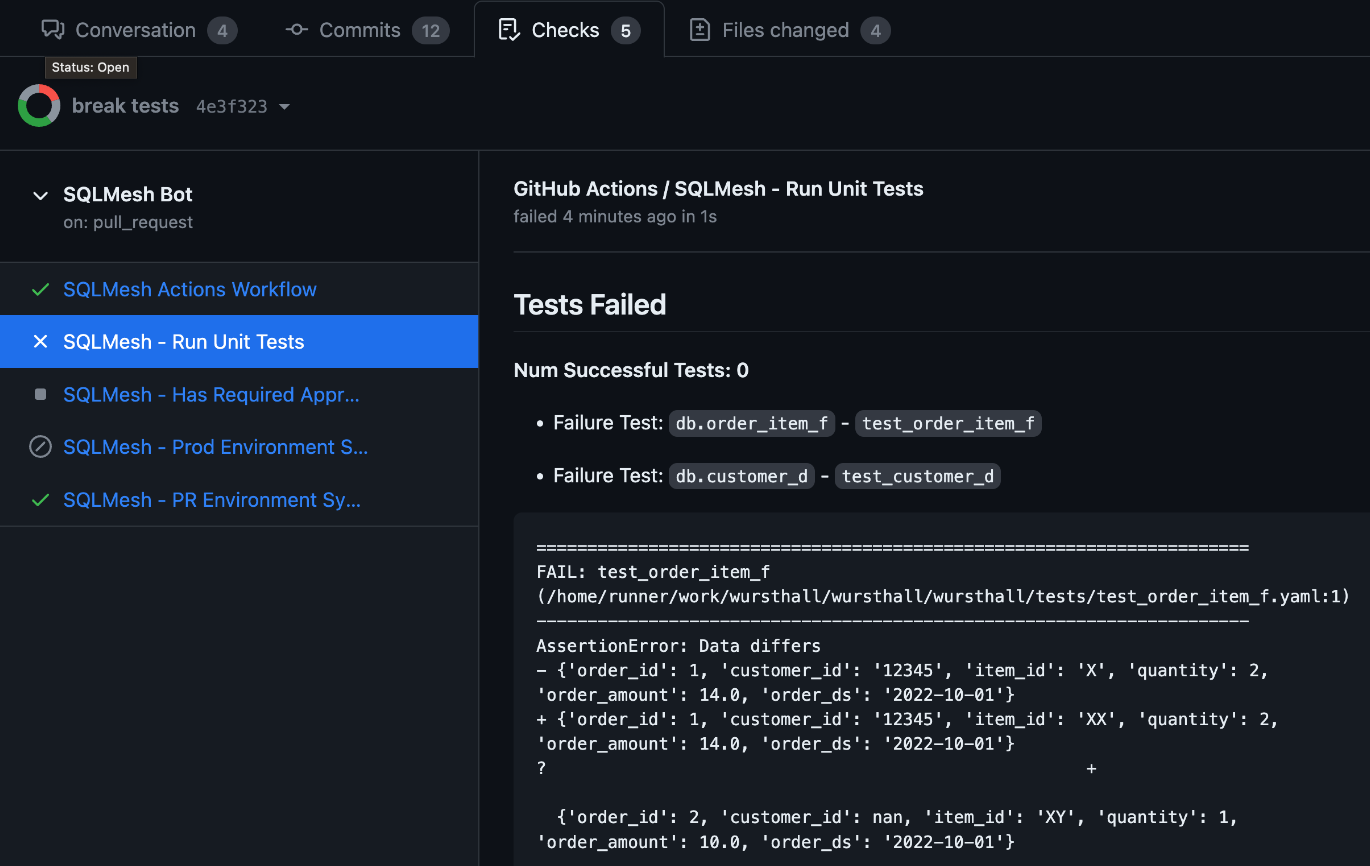Screen dimensions: 1370x866
Task: Click the Checks count badge 5
Action: [625, 31]
